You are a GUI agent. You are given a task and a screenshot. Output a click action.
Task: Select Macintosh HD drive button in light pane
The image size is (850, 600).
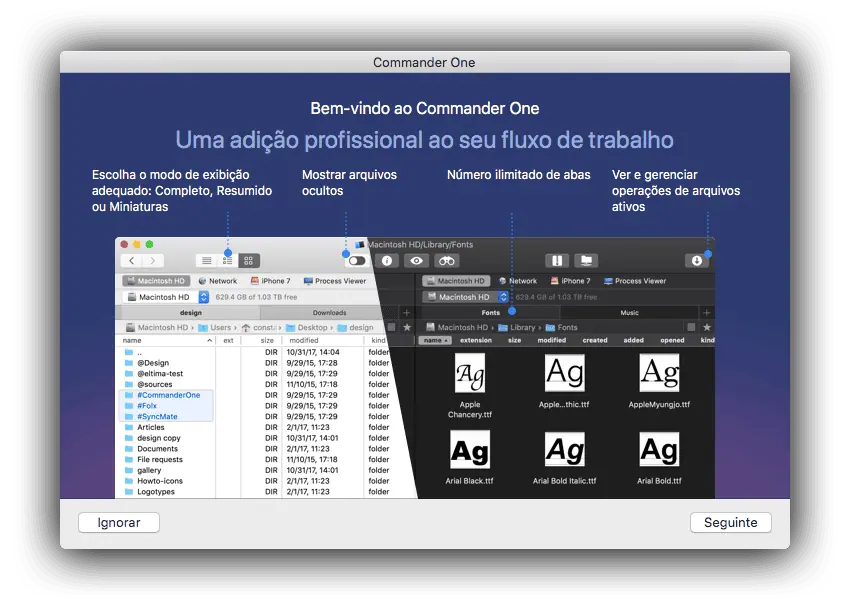point(156,281)
